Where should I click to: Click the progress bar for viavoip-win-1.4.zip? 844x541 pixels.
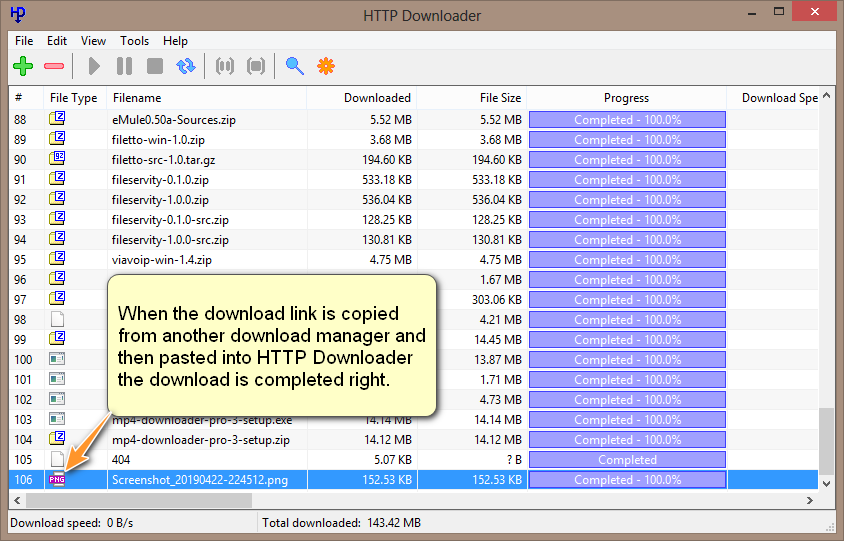(627, 259)
